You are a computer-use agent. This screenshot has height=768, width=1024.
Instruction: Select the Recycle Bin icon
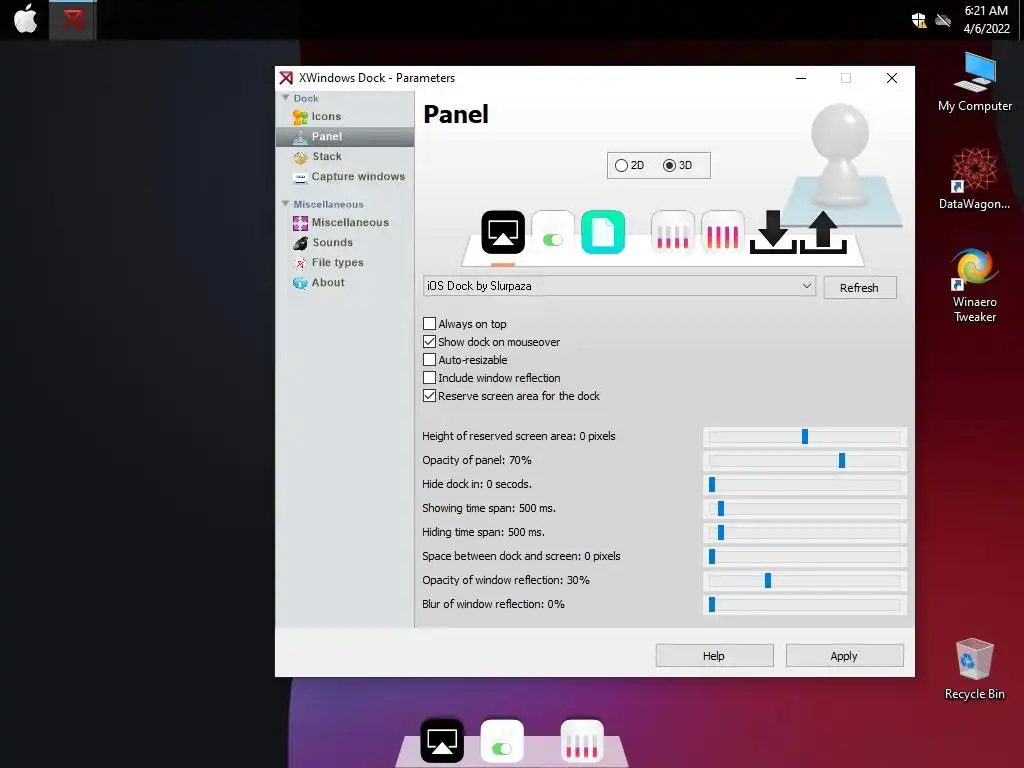[x=974, y=669]
